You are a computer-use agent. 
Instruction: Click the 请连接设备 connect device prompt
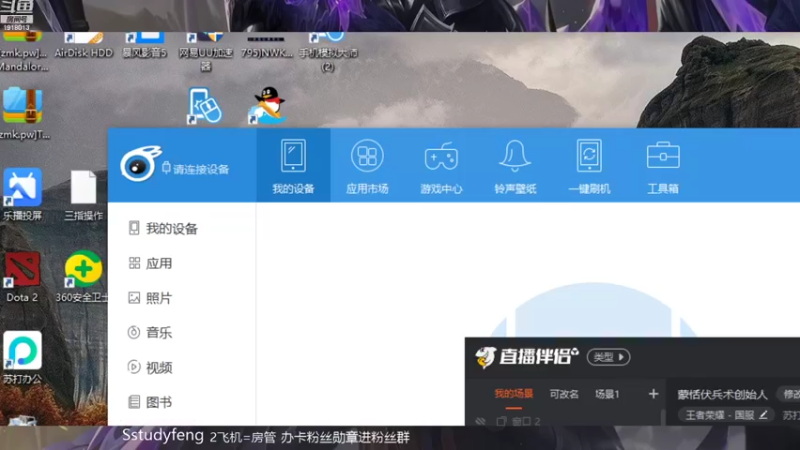(195, 169)
